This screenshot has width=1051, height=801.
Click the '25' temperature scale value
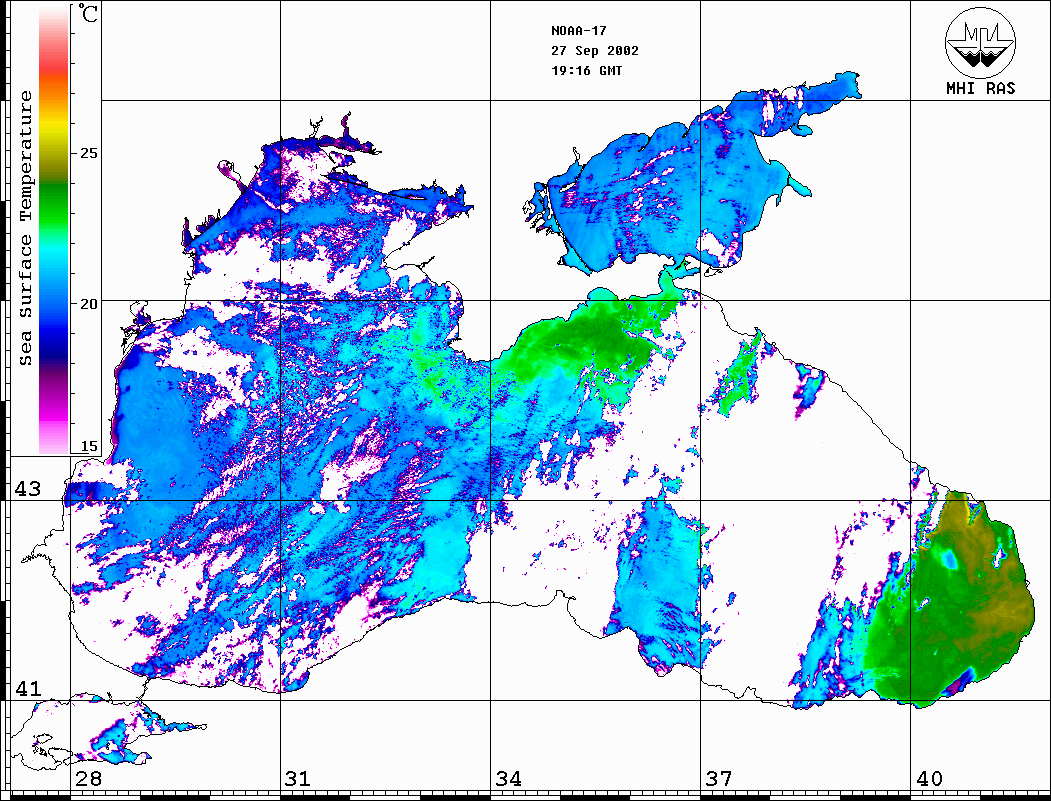[x=88, y=153]
